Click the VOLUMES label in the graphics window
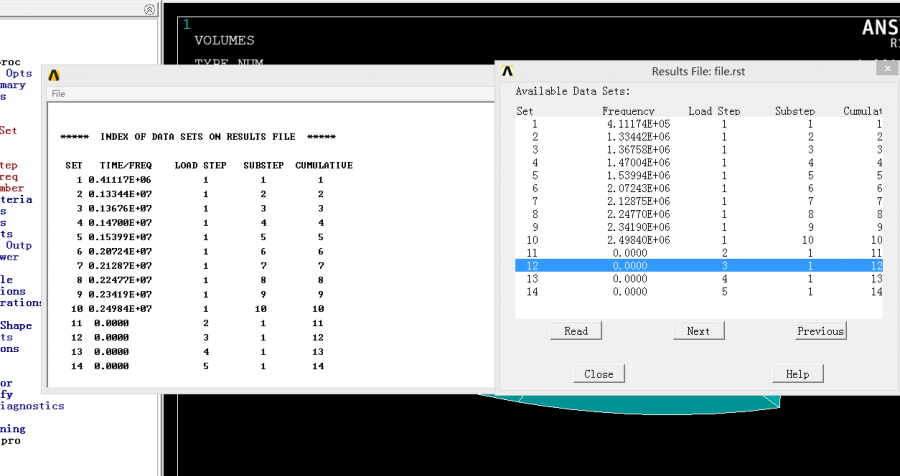Screen dimensions: 900x476 point(224,41)
